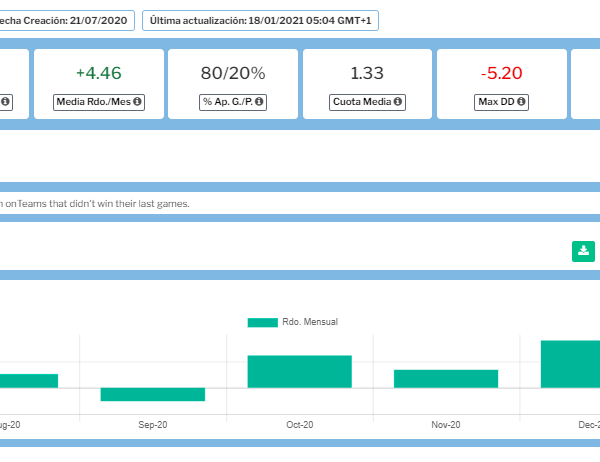Click the Cuota Media label button
Screen dimensions: 600x462
coord(367,102)
